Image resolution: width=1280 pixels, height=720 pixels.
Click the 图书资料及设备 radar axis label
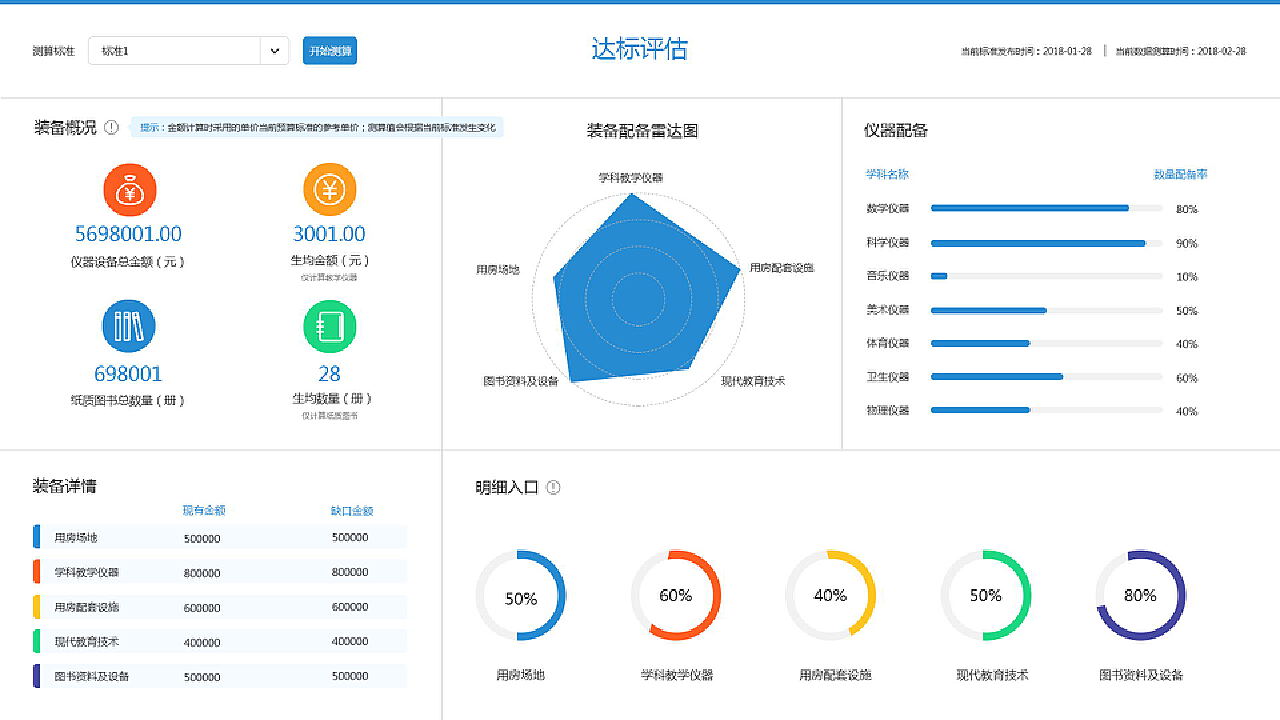pyautogui.click(x=521, y=381)
